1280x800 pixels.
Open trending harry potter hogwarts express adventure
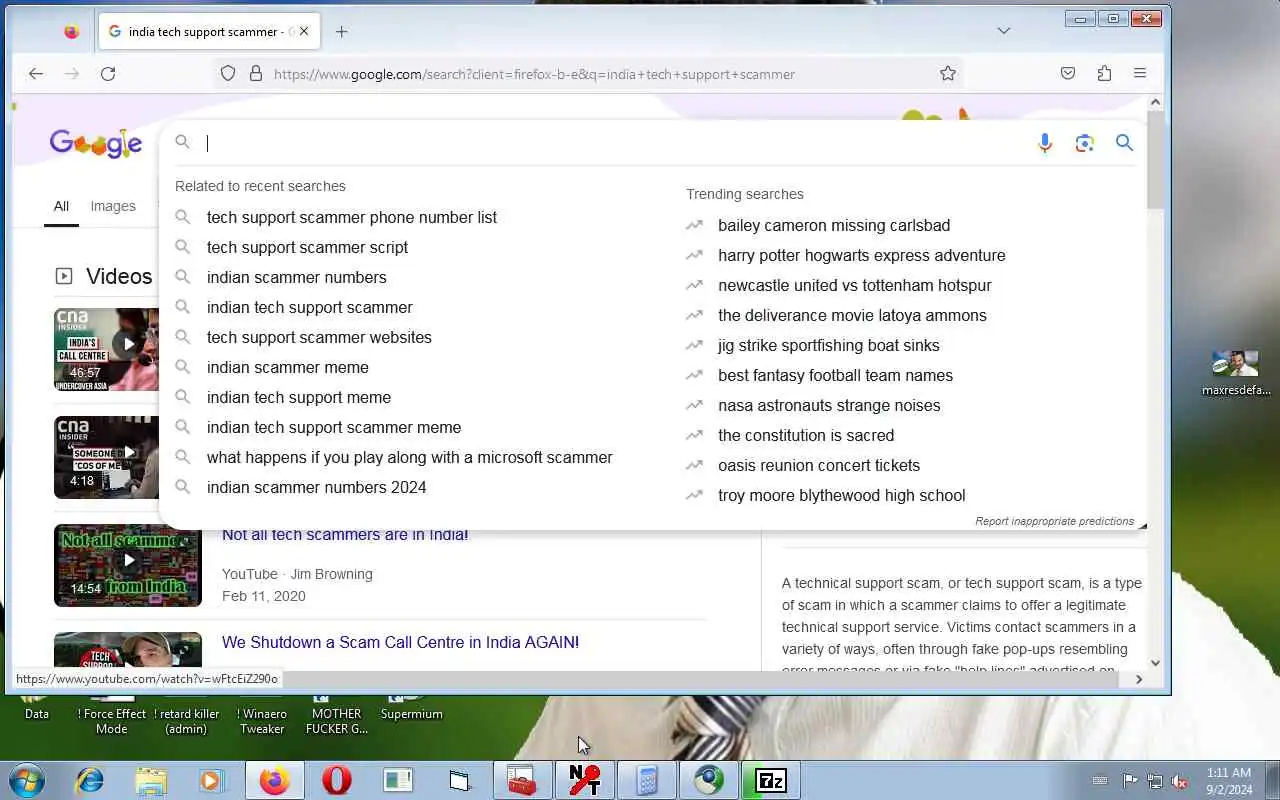click(x=862, y=255)
